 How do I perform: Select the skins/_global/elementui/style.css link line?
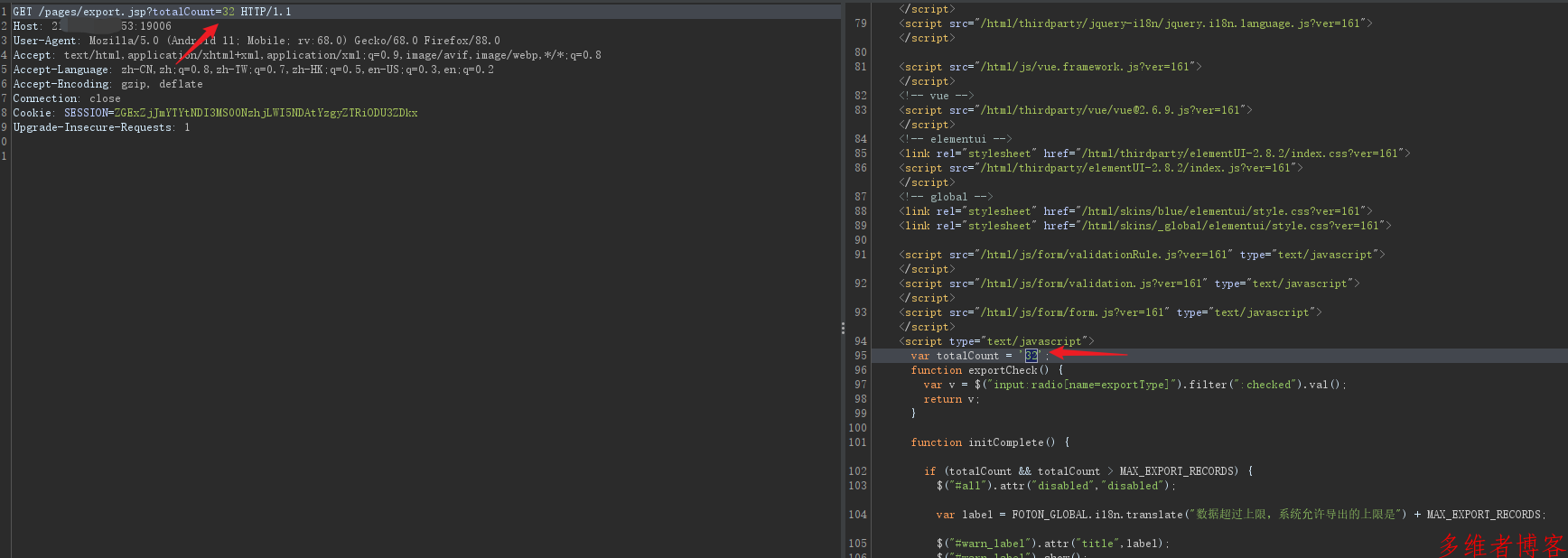point(1145,226)
